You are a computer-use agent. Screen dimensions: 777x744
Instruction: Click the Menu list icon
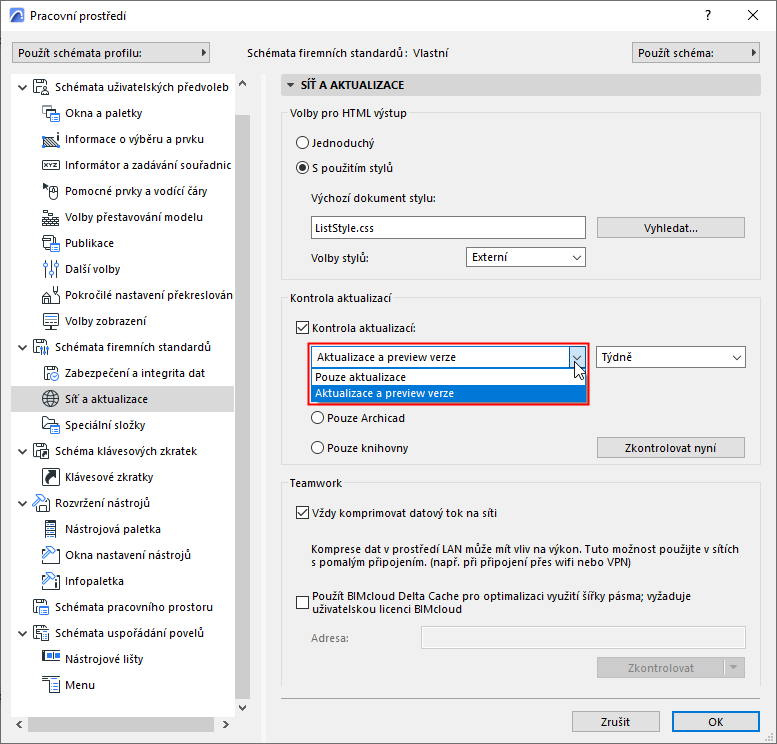[x=51, y=685]
